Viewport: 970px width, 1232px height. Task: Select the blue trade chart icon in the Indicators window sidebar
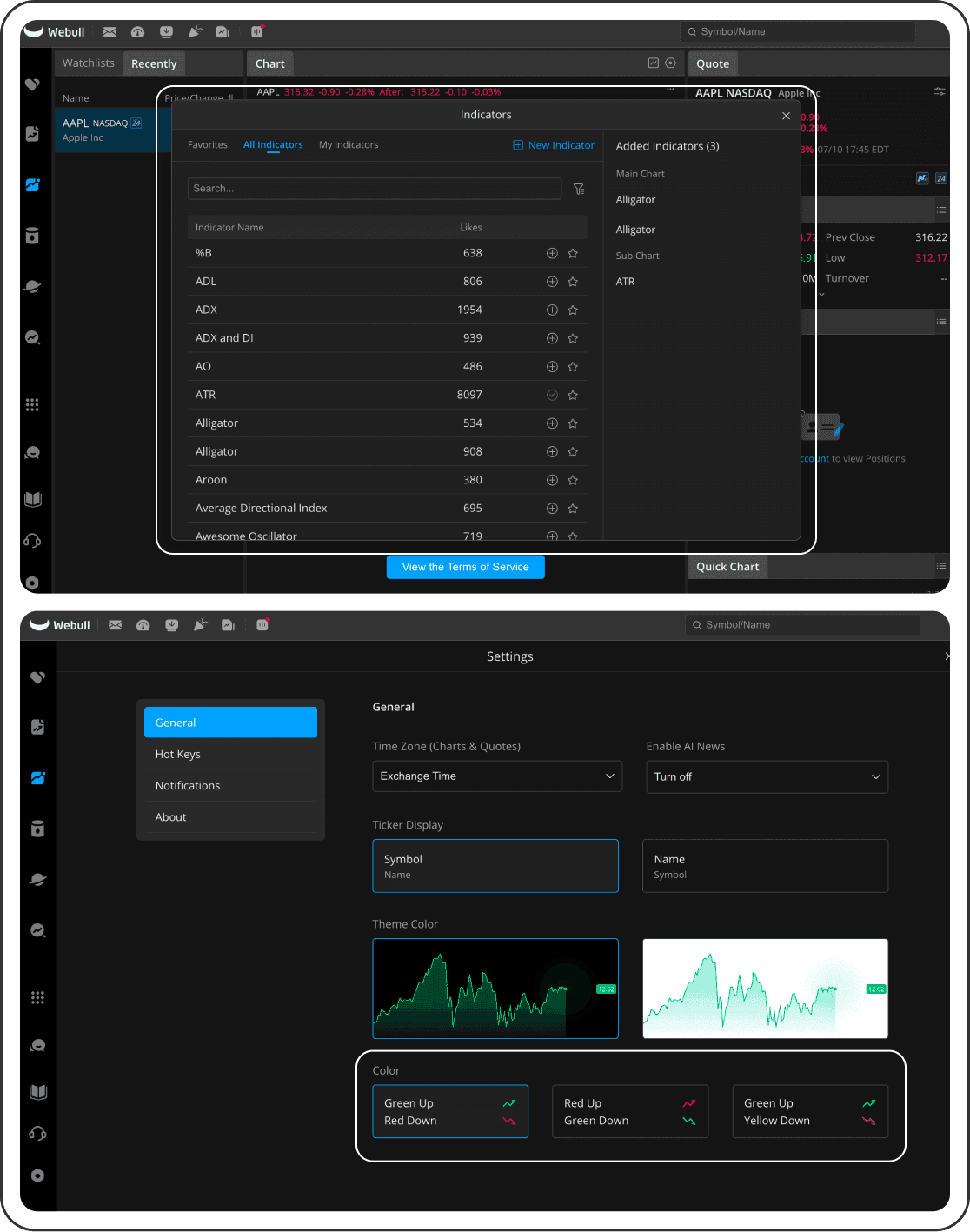(32, 185)
